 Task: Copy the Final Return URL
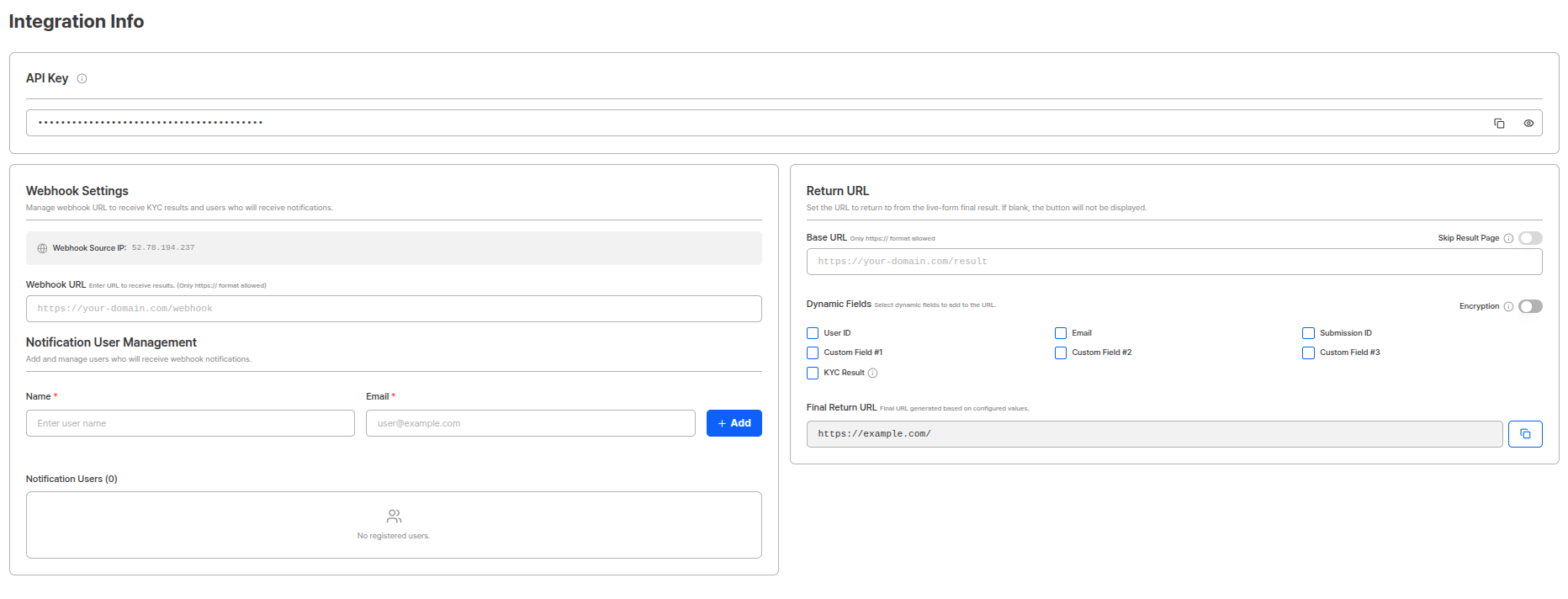click(1525, 434)
